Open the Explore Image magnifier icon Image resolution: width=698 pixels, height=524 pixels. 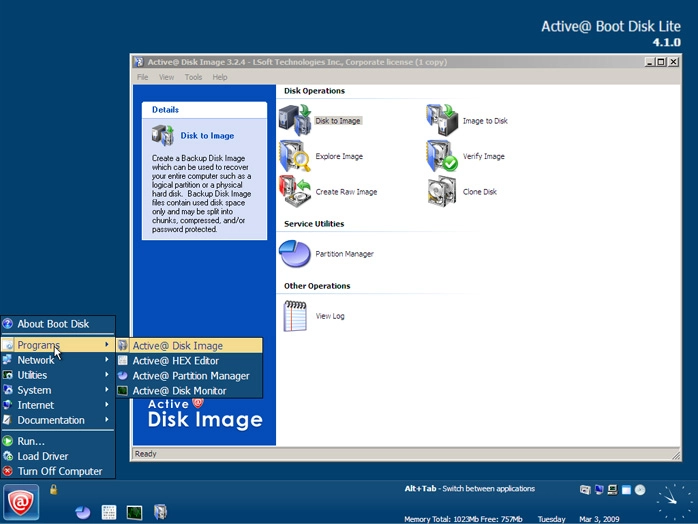[295, 156]
